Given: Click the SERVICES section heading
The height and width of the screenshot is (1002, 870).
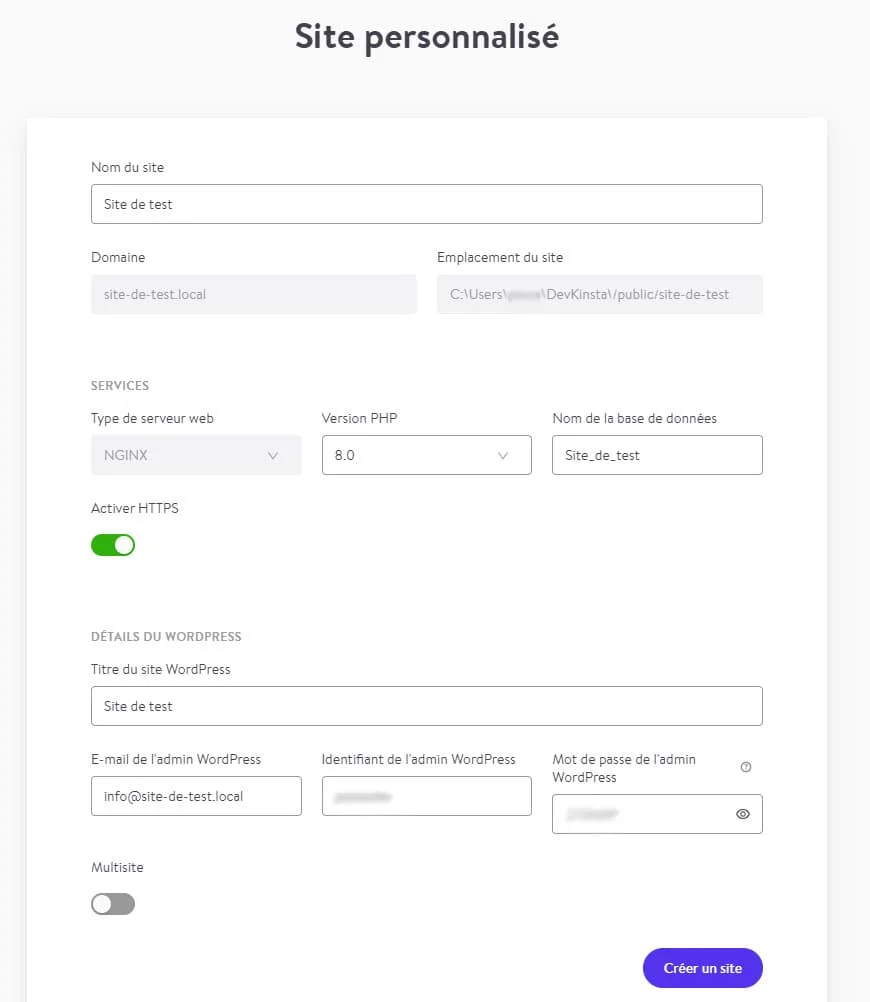Looking at the screenshot, I should (120, 385).
